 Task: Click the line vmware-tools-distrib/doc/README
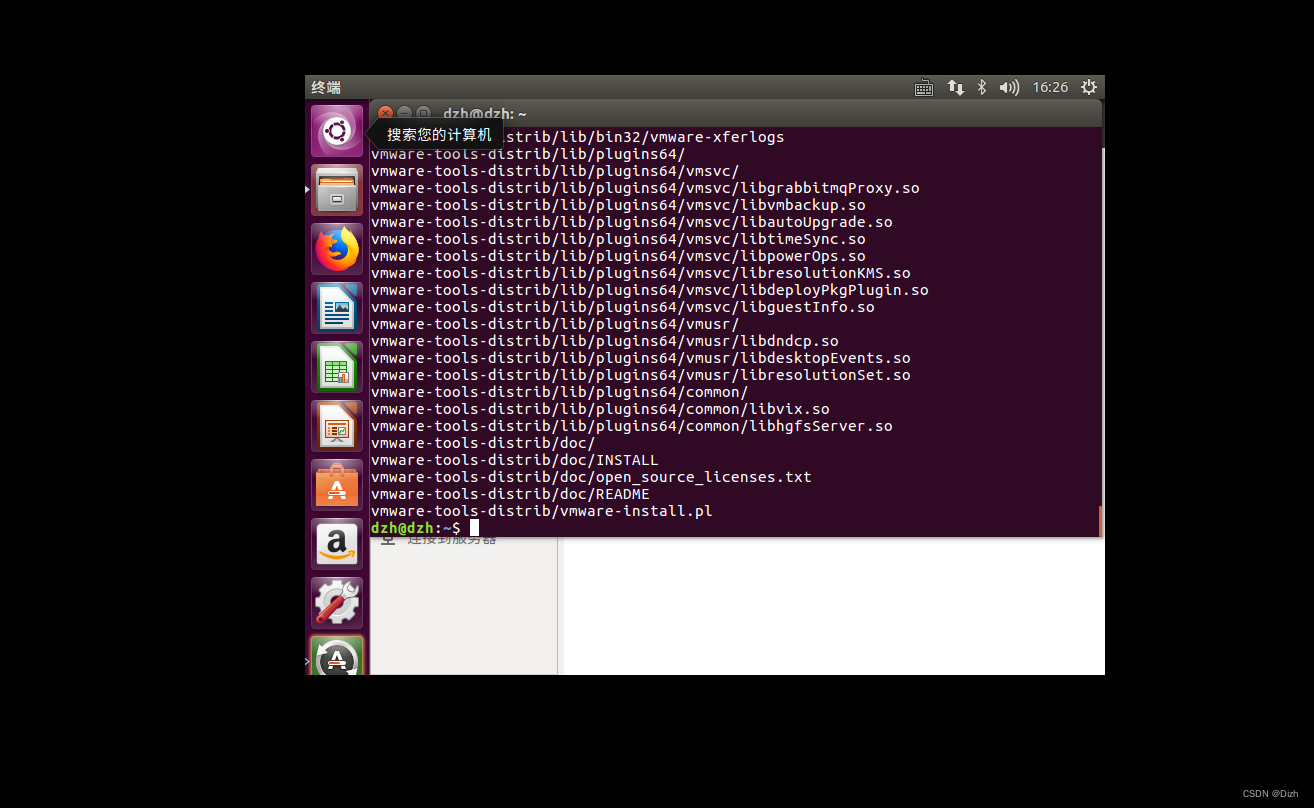tap(510, 494)
